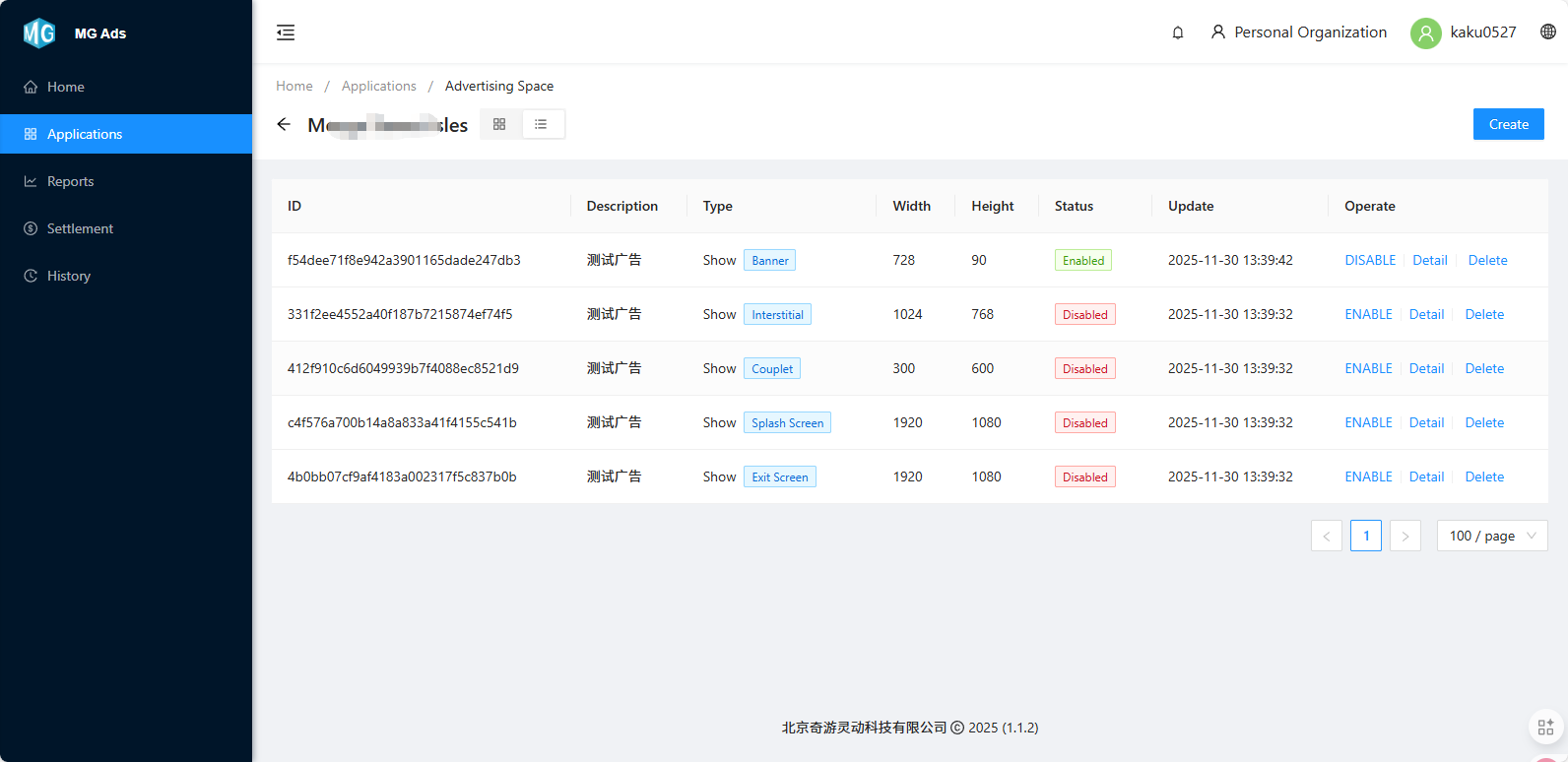This screenshot has width=1568, height=762.
Task: Enable the Splash Screen advertising space
Action: pos(1368,422)
